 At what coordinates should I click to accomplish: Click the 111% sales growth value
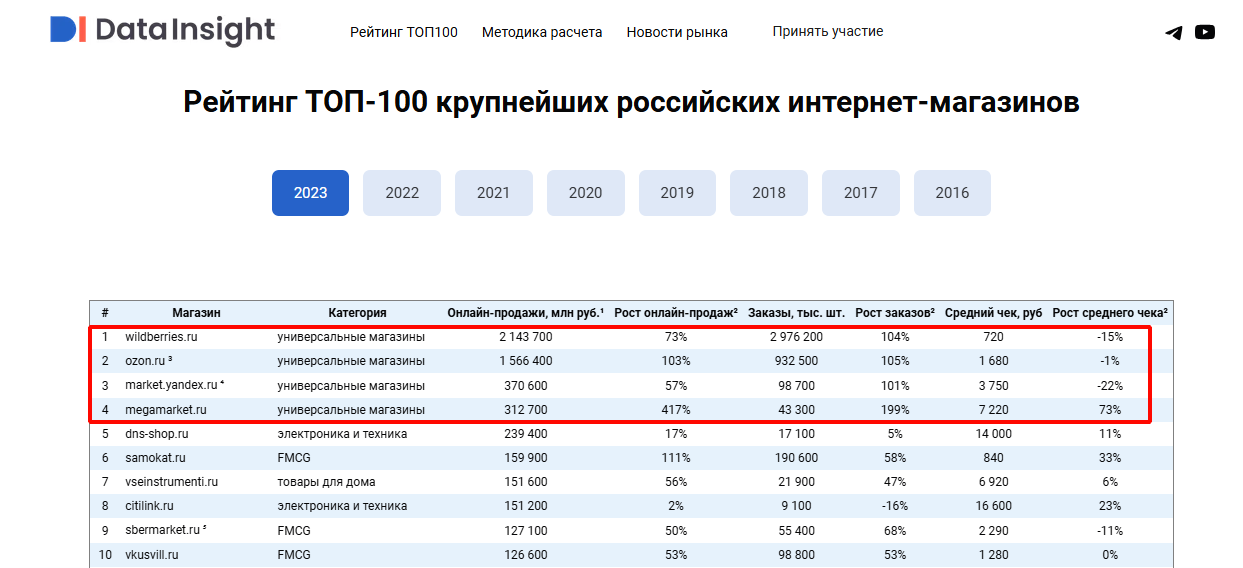click(x=676, y=458)
